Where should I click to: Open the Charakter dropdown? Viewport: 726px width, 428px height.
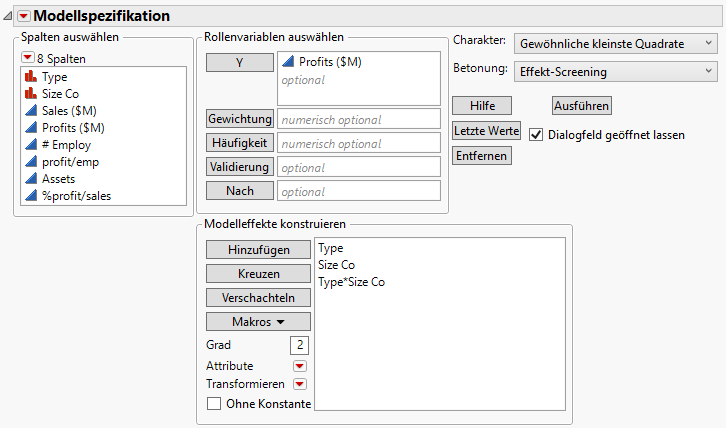615,43
